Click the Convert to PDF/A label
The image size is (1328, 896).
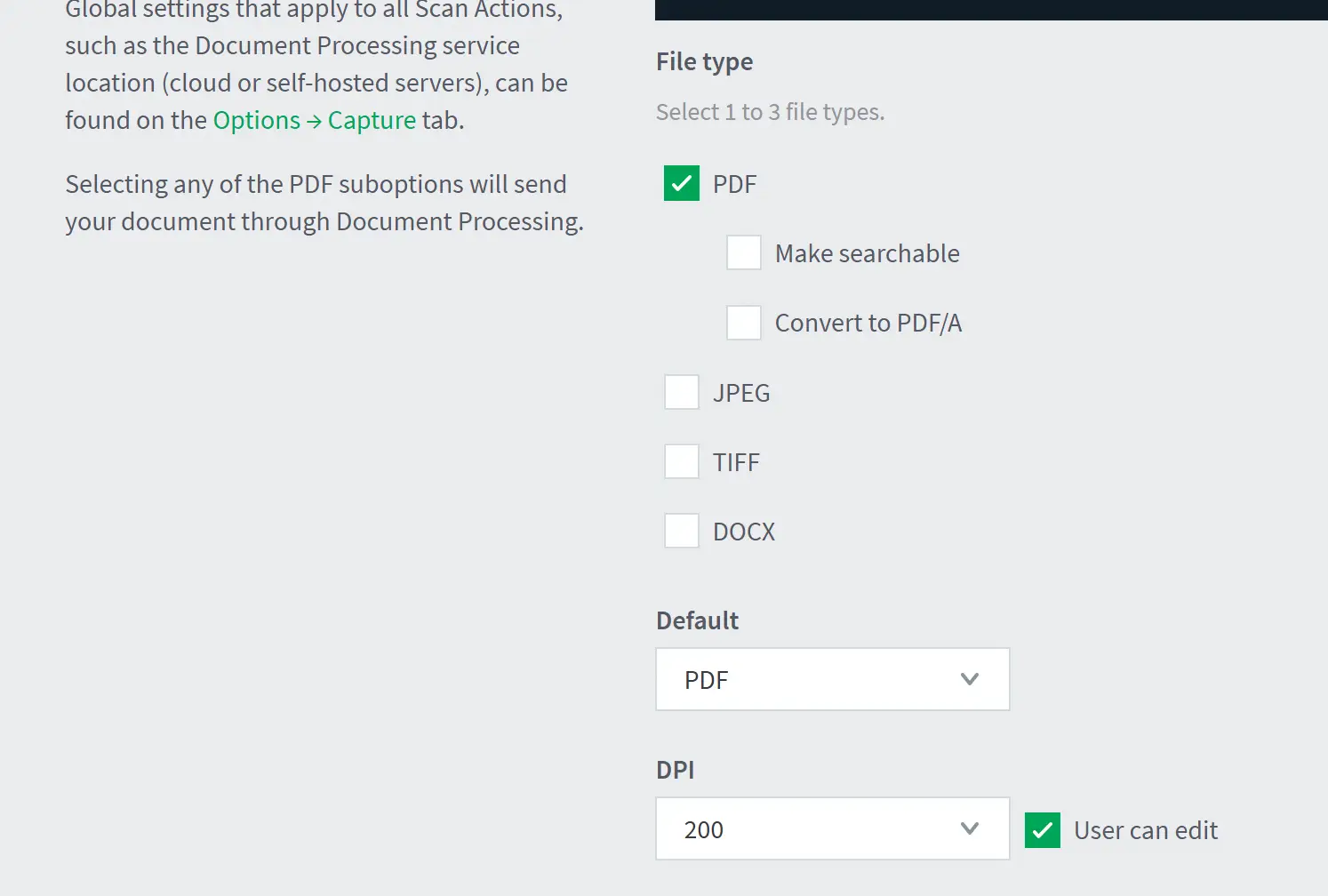tap(868, 324)
